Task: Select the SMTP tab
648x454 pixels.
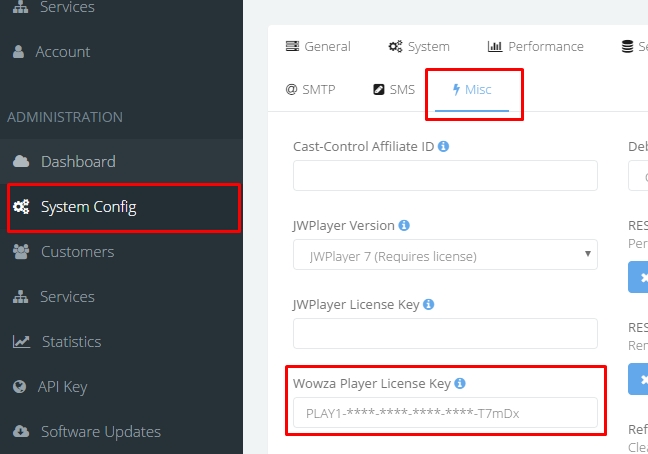Action: click(310, 89)
